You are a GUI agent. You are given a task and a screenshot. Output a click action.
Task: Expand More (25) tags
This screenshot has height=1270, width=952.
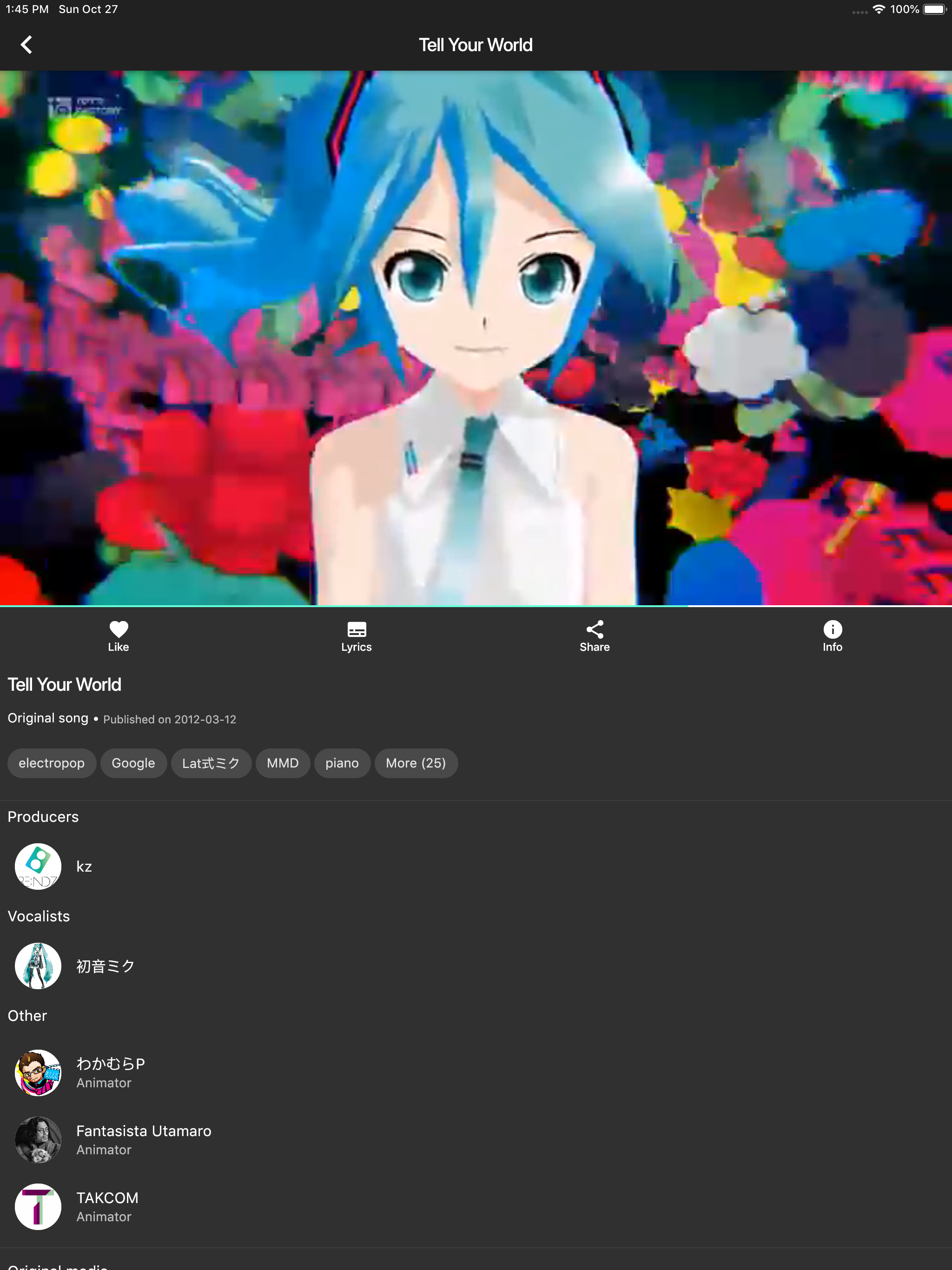click(416, 763)
